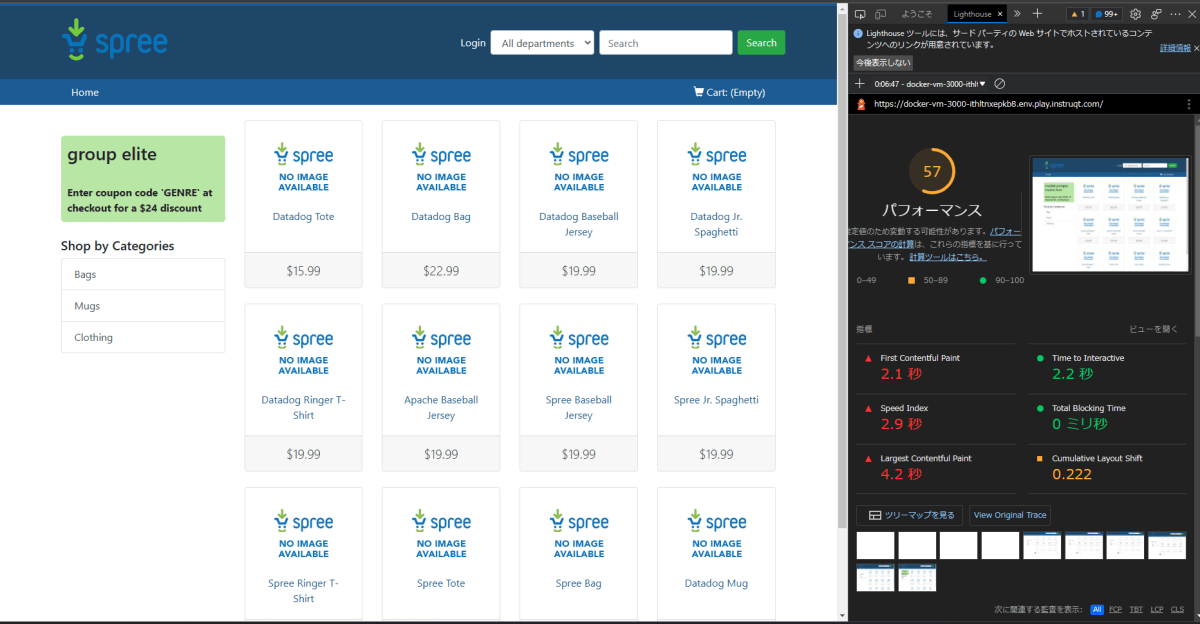The image size is (1200, 624).
Task: Click the green Search button
Action: coord(761,43)
